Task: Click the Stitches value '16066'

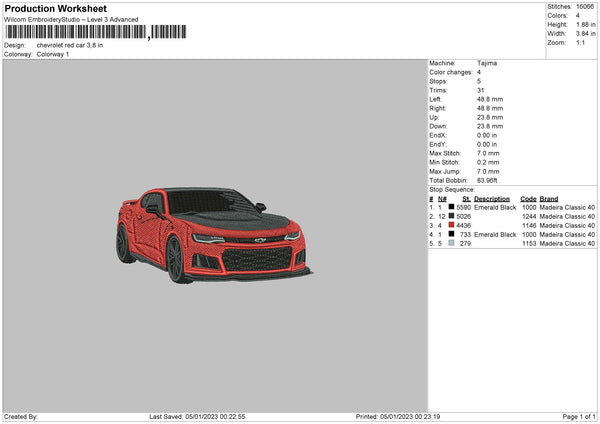Action: 585,7
